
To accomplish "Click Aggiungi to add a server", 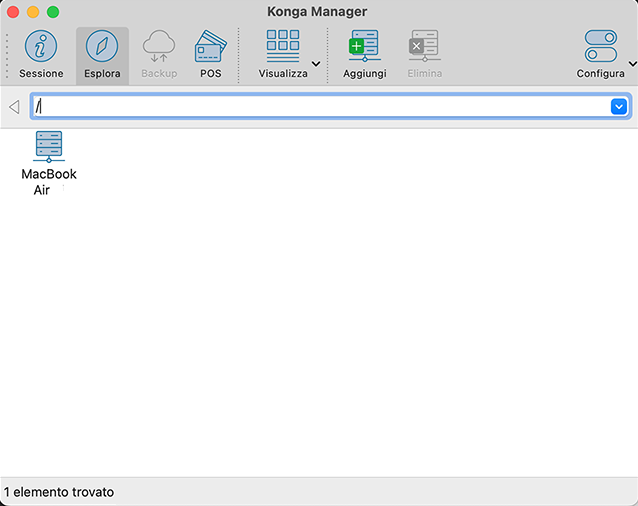I will coord(364,47).
